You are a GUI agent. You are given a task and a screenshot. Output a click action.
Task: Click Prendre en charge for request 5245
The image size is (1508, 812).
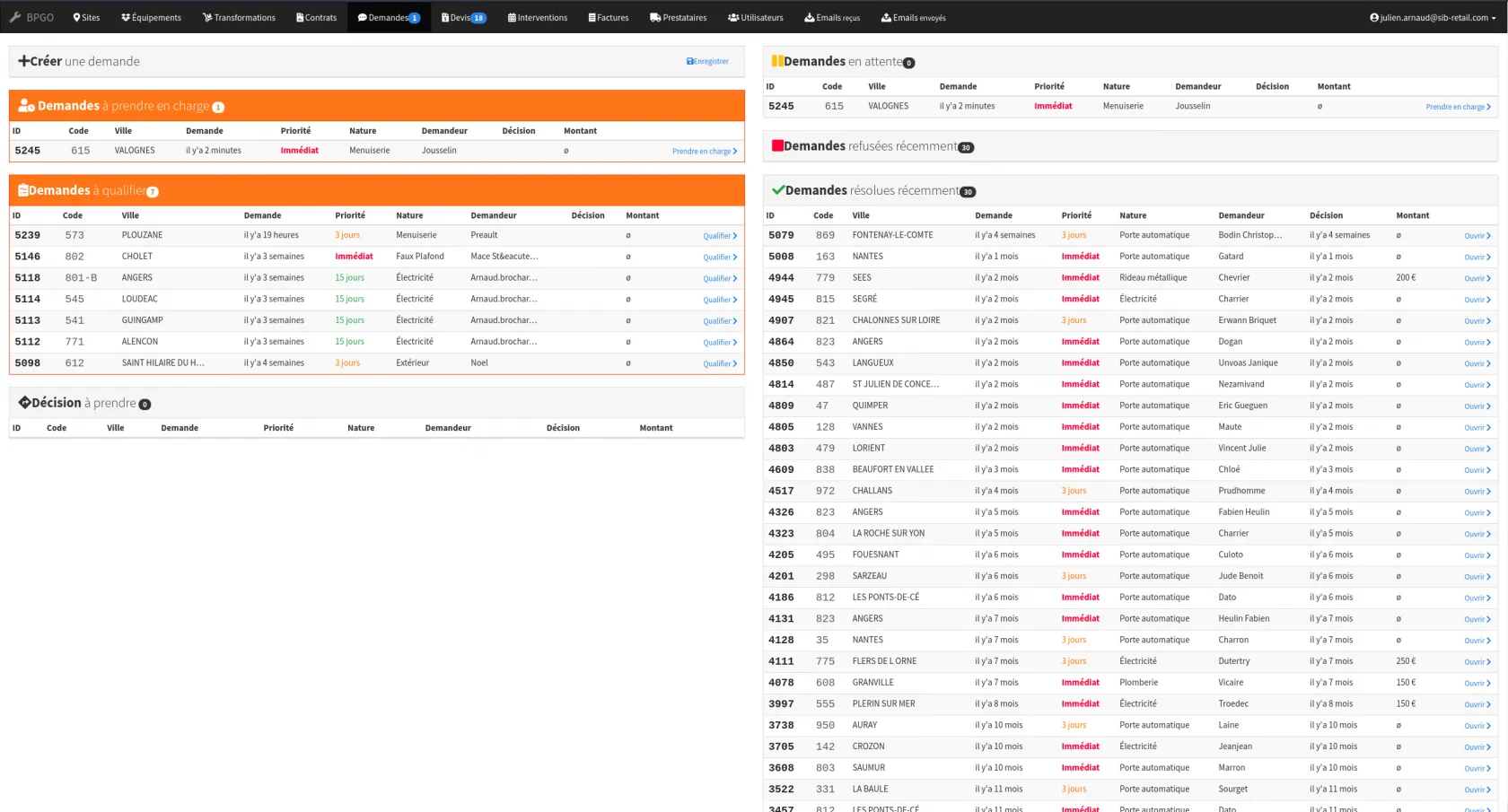click(704, 151)
